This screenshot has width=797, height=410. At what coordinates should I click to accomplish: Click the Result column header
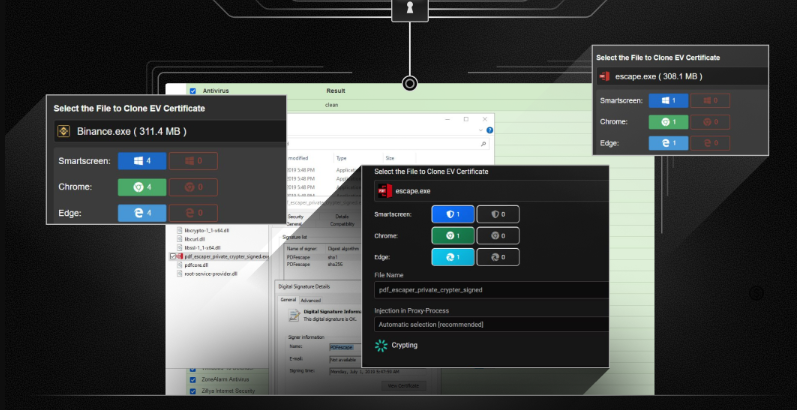coord(335,91)
